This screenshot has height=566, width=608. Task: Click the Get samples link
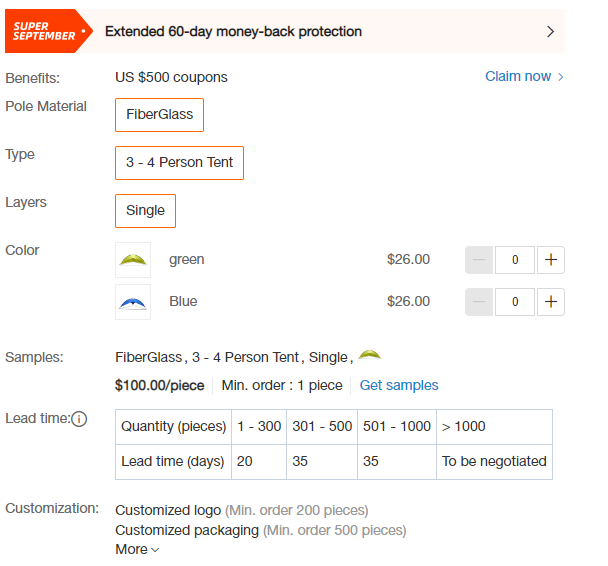pos(399,385)
